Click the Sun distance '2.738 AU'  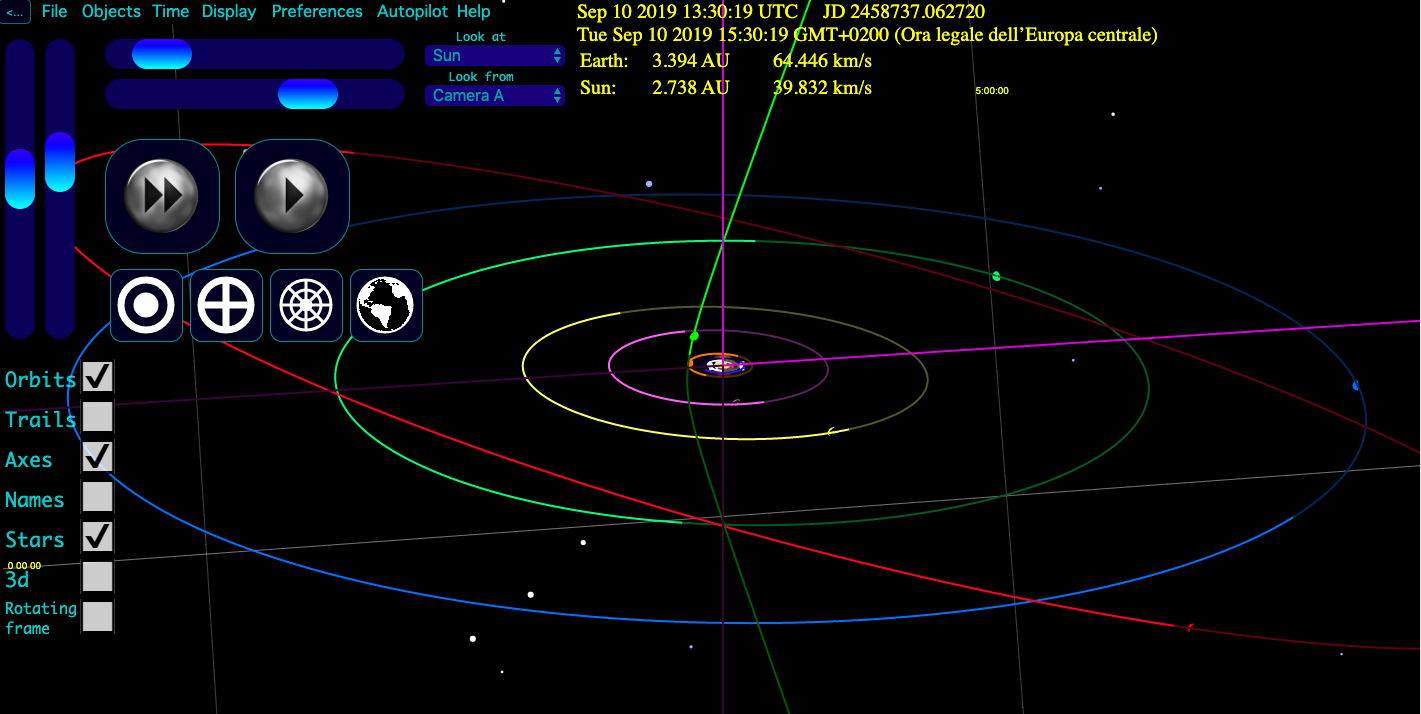(x=691, y=88)
